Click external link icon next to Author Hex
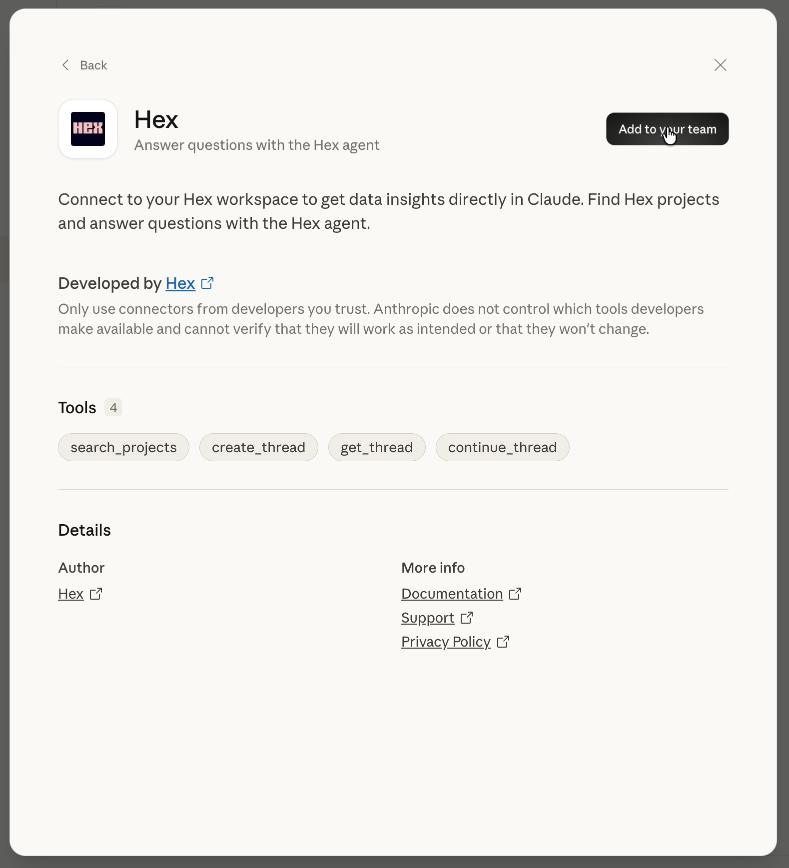The height and width of the screenshot is (868, 789). click(96, 594)
